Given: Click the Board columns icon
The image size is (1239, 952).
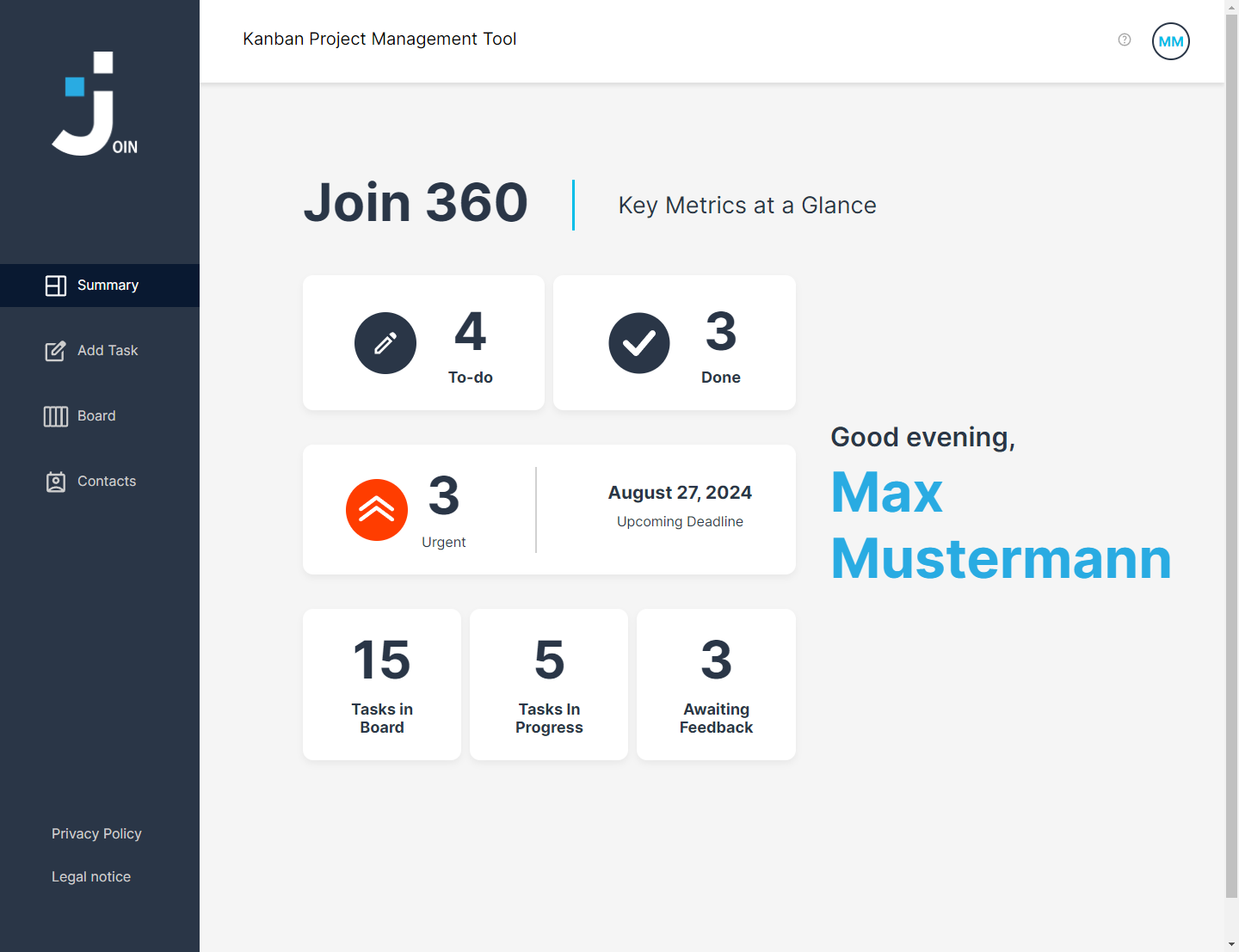Looking at the screenshot, I should tap(56, 416).
